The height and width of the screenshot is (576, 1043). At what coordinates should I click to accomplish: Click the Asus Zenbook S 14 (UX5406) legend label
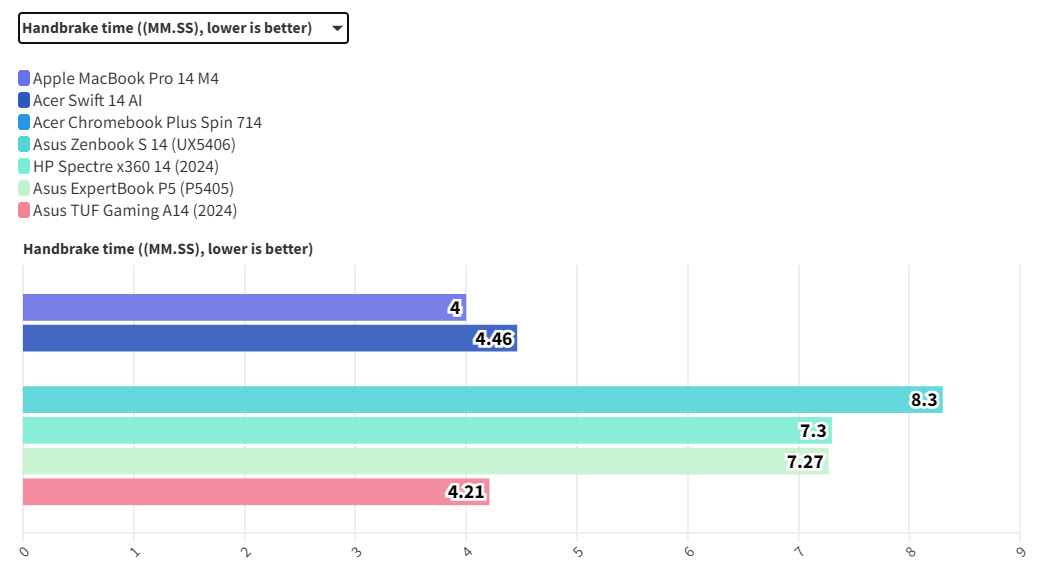point(134,144)
